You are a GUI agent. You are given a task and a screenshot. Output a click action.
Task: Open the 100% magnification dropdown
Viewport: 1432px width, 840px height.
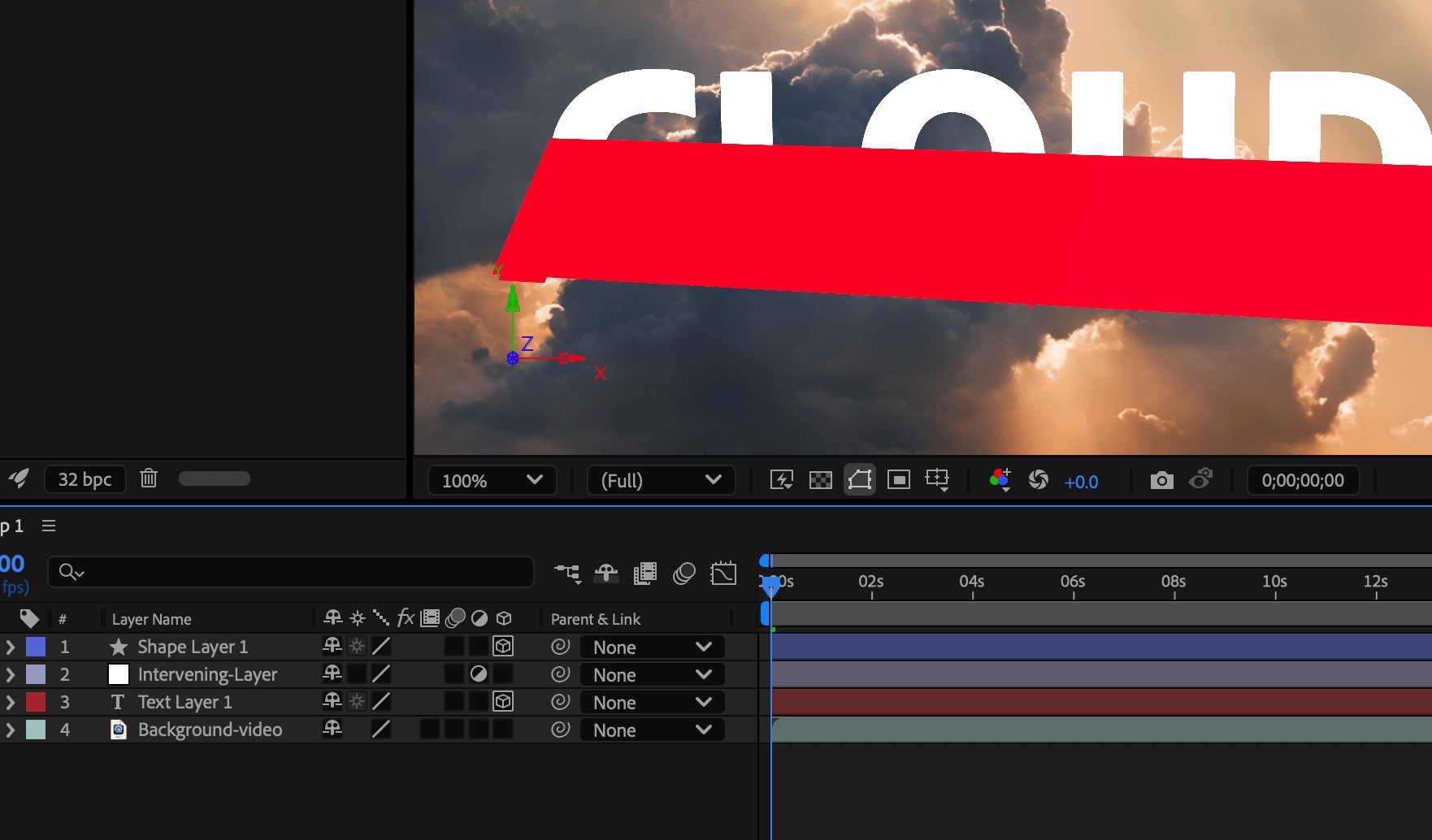[492, 480]
